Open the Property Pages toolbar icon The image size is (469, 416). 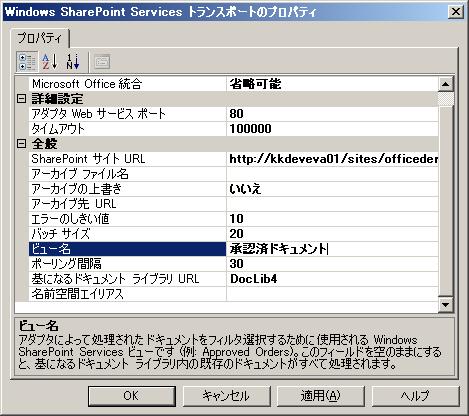pos(102,62)
